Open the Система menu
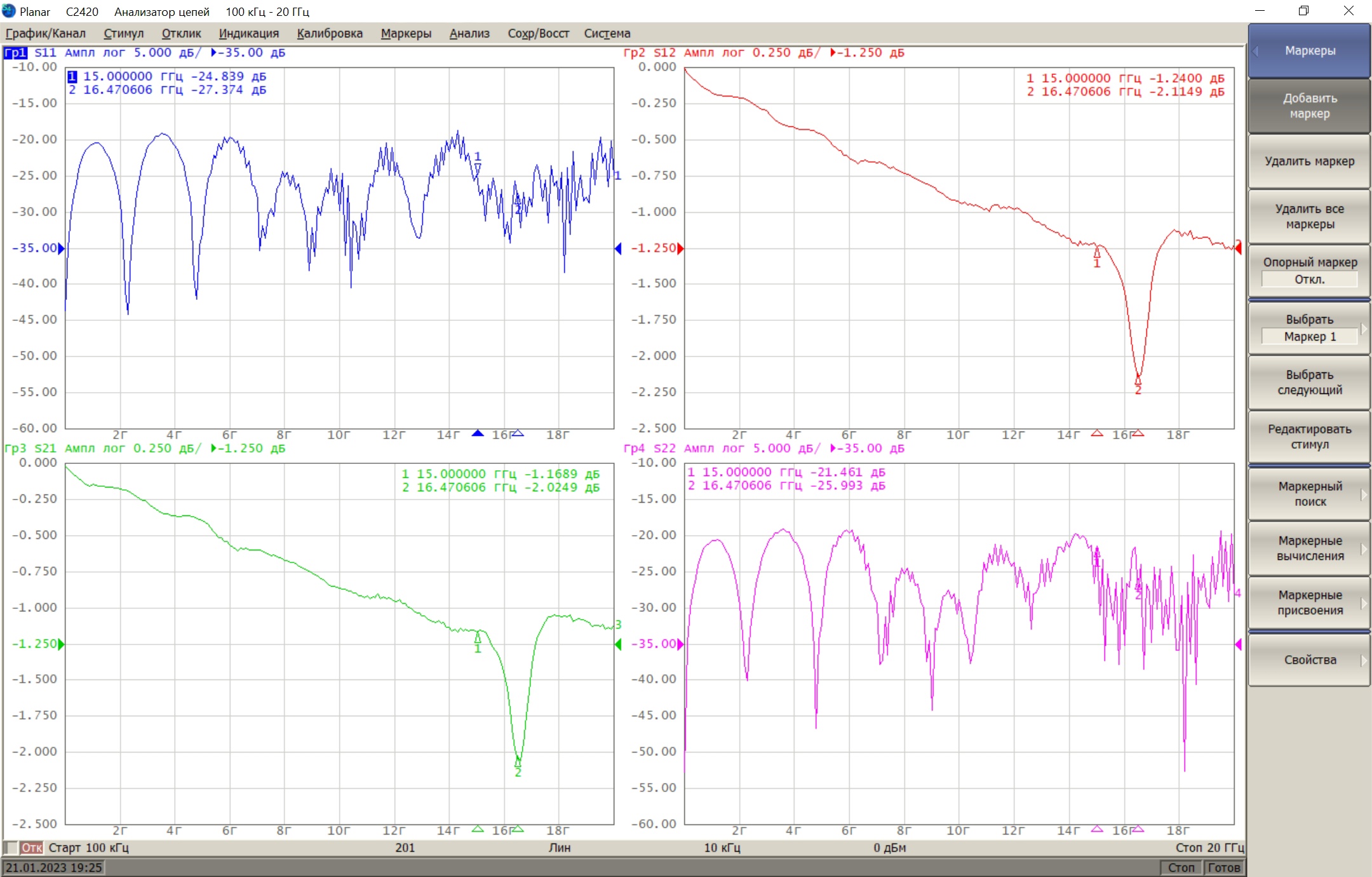The height and width of the screenshot is (877, 1372). click(x=607, y=34)
